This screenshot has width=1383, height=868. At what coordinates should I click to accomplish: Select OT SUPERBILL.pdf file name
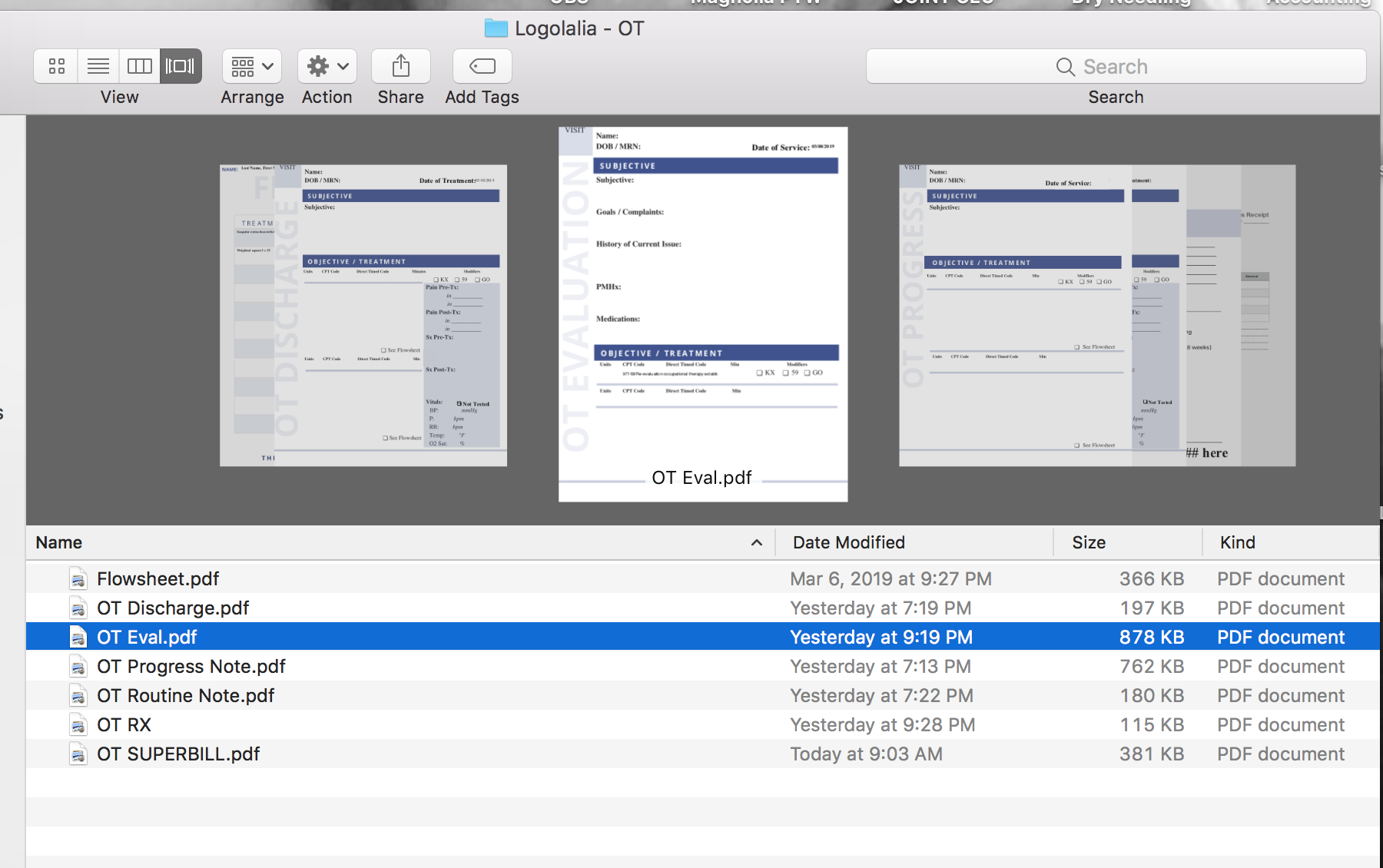(178, 754)
